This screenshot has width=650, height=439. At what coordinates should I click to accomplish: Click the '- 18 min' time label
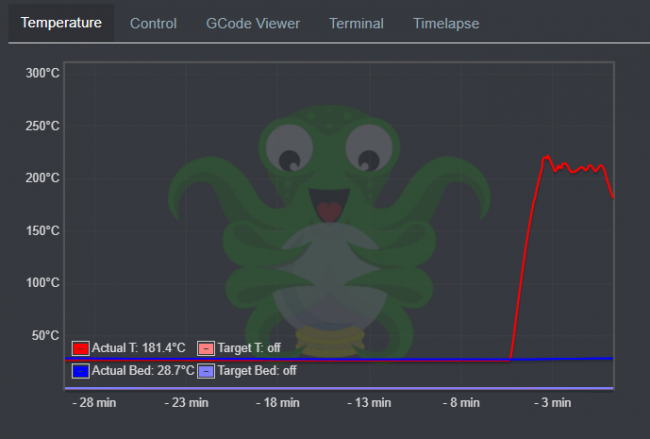[x=277, y=403]
